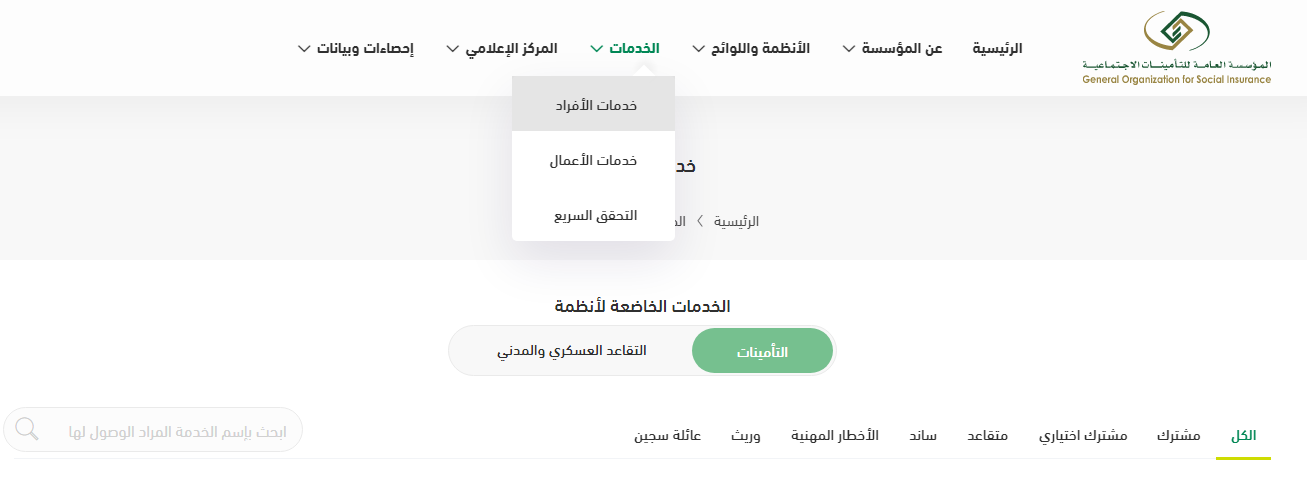Click the GOSI logo
The height and width of the screenshot is (491, 1307).
tap(1176, 48)
